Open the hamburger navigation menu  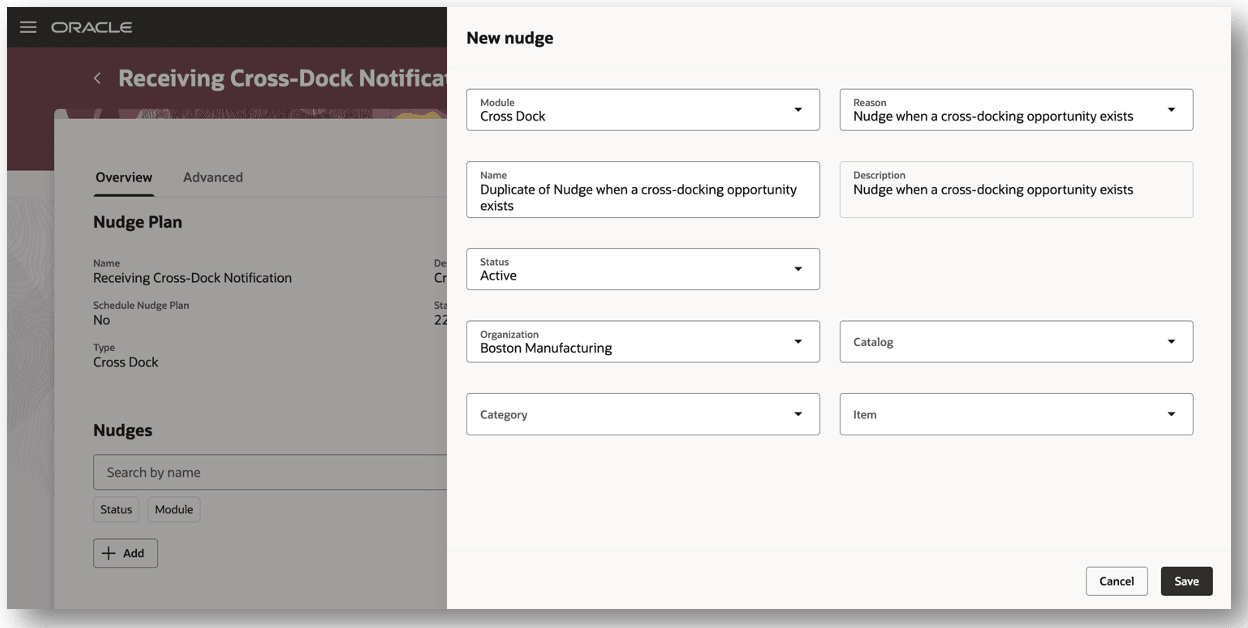28,27
